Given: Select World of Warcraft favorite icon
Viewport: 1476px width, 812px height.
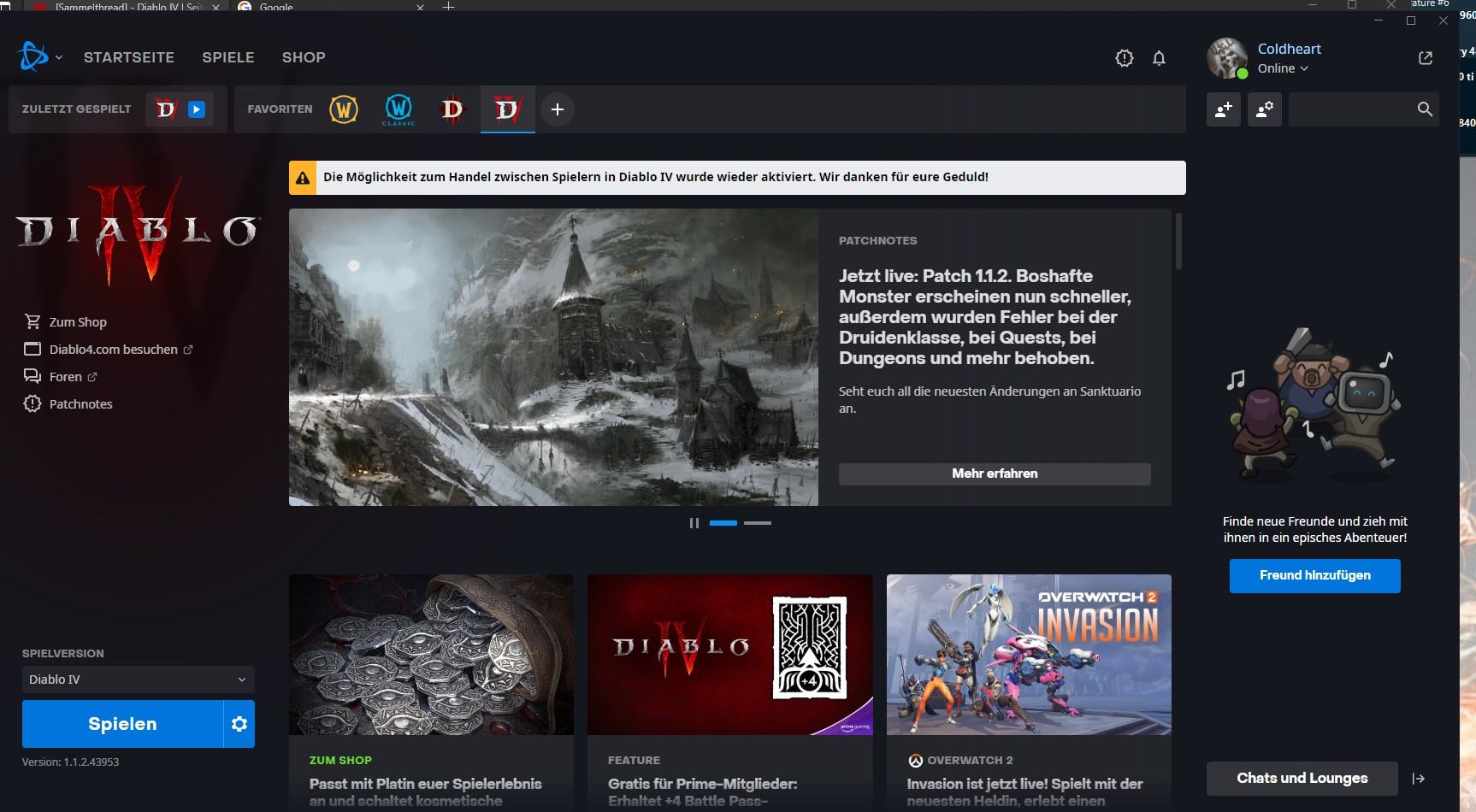Looking at the screenshot, I should tap(344, 109).
